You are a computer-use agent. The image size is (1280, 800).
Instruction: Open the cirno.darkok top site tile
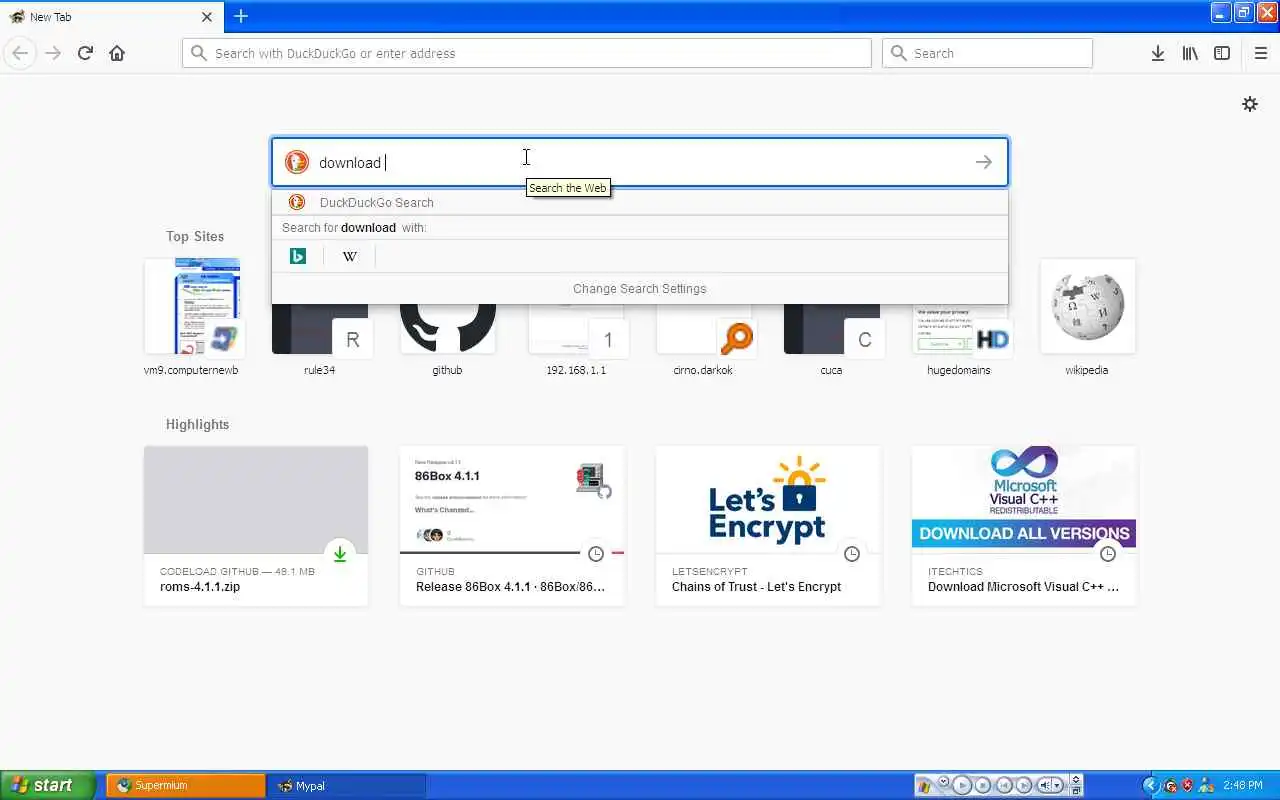coord(704,340)
